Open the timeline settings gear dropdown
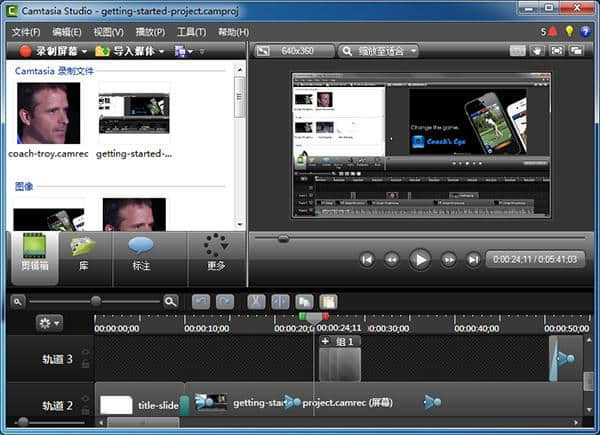 47,323
